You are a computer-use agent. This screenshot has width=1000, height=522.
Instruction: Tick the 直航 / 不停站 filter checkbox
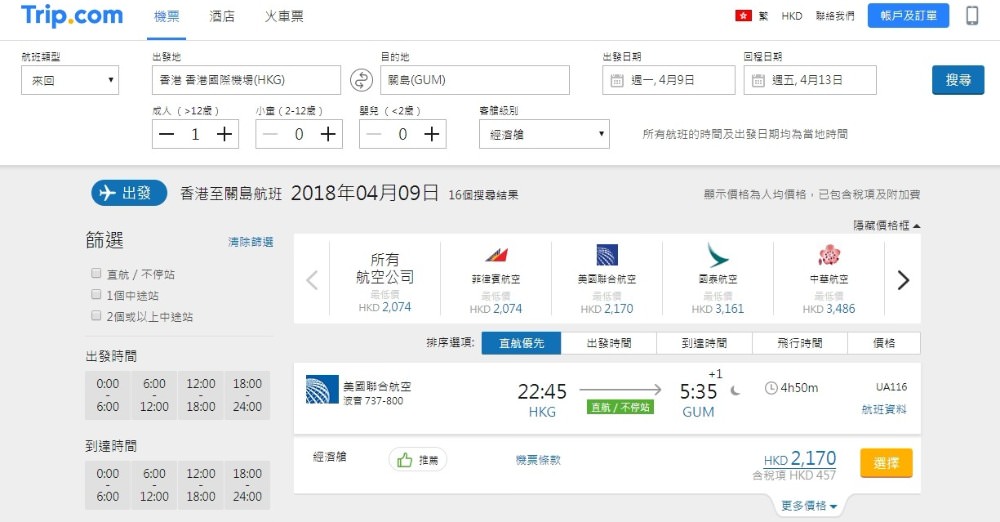[95, 274]
